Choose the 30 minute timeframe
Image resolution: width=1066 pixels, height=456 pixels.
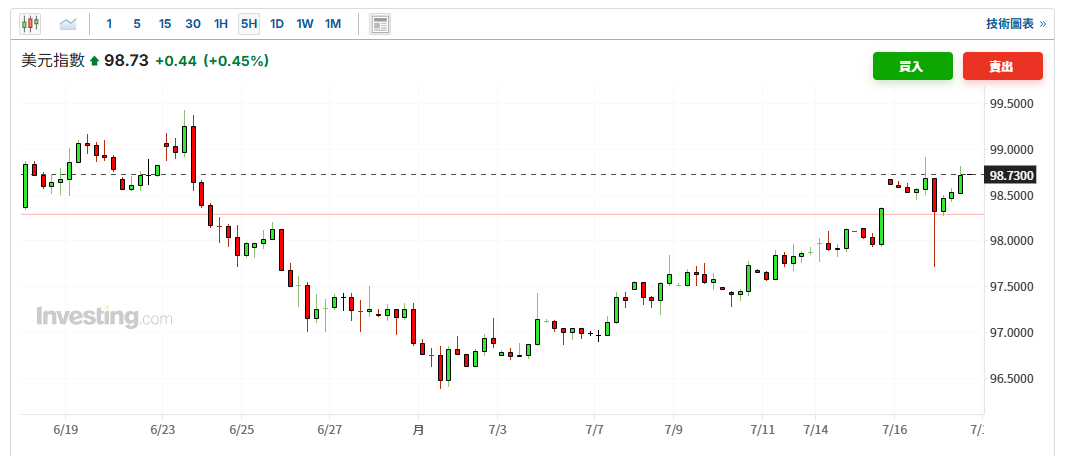tap(193, 24)
